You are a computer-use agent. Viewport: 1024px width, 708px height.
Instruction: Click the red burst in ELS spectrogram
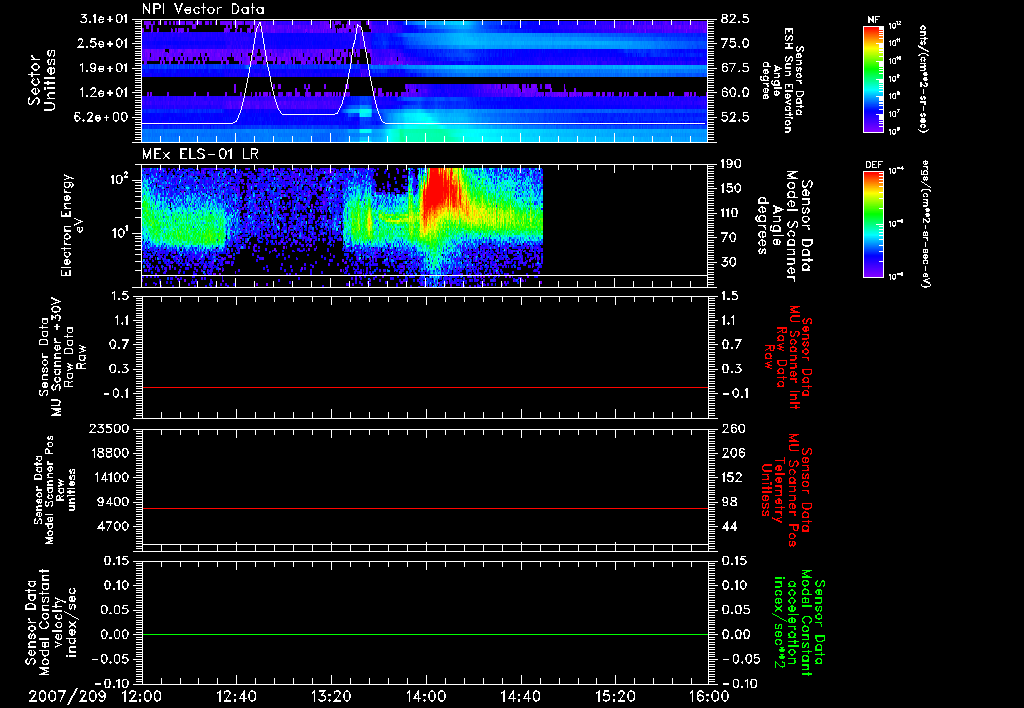coord(440,193)
